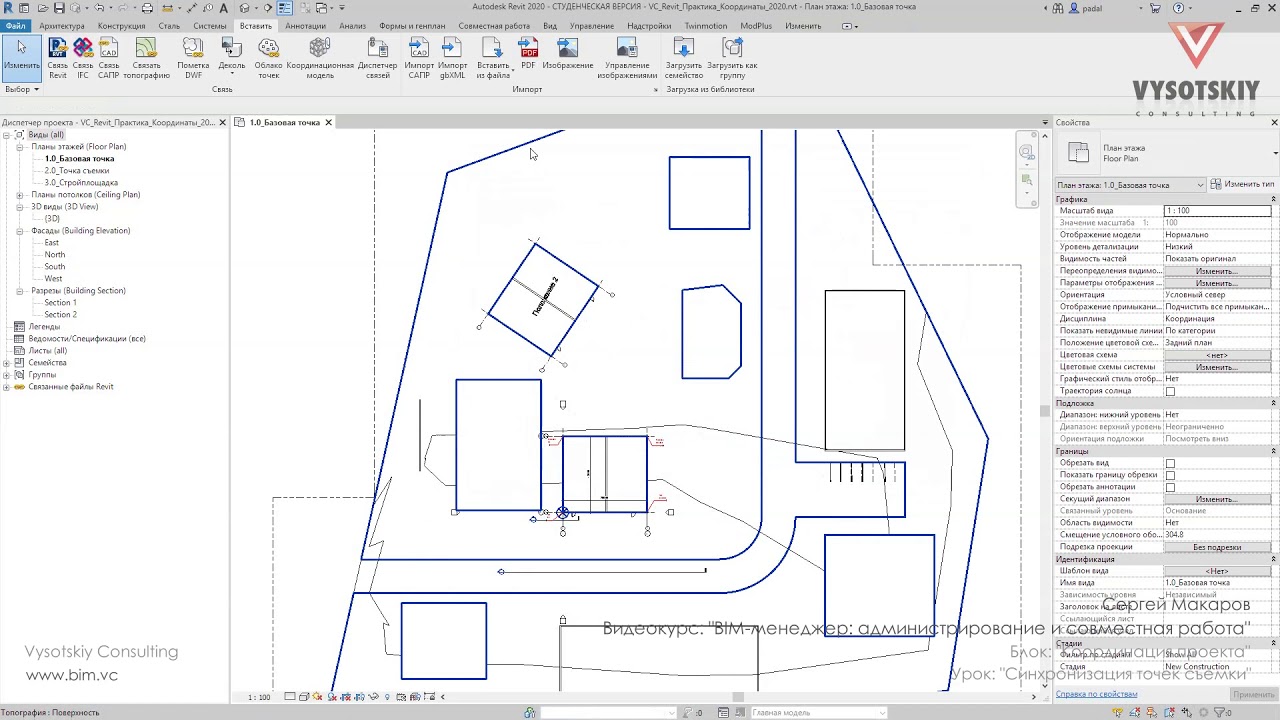
Task: Open Диспетчер связей (Manage Links)
Action: point(378,58)
